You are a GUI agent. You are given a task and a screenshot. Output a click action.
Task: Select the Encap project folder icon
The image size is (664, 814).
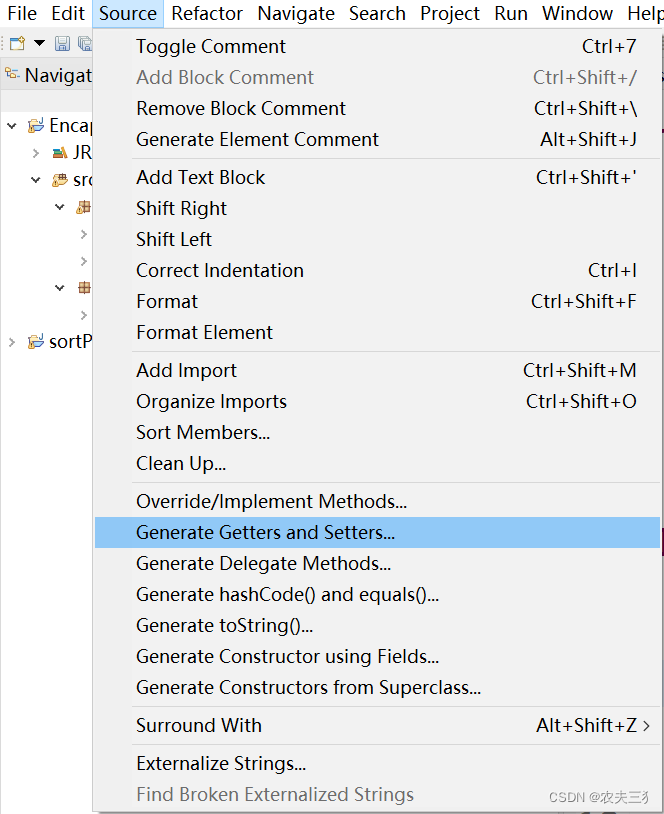36,126
